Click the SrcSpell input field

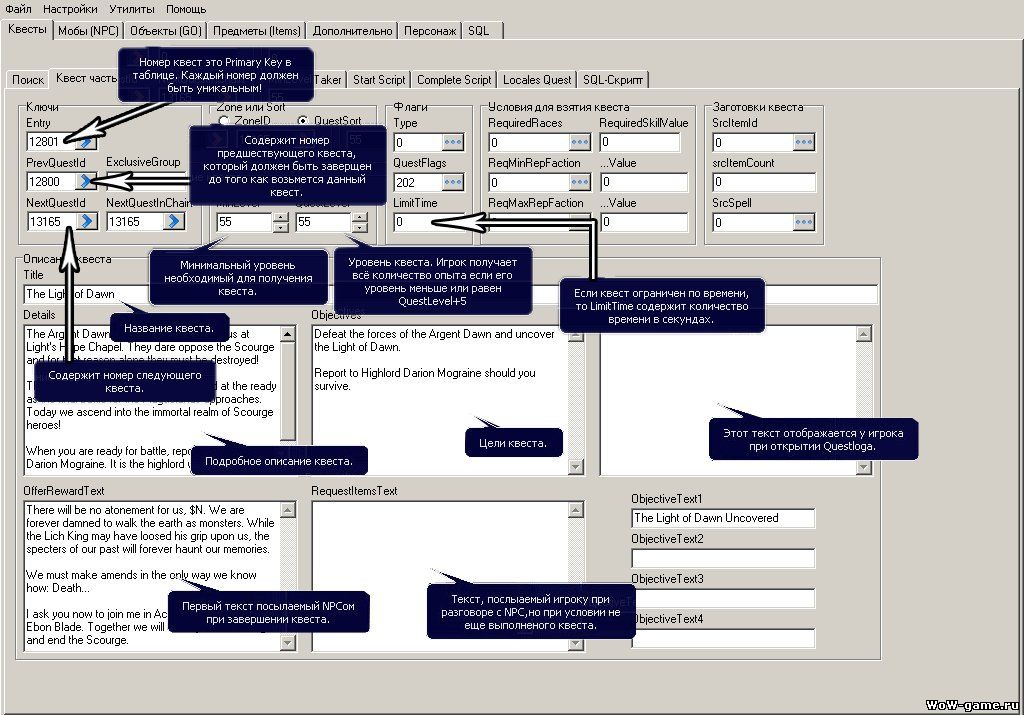(753, 223)
